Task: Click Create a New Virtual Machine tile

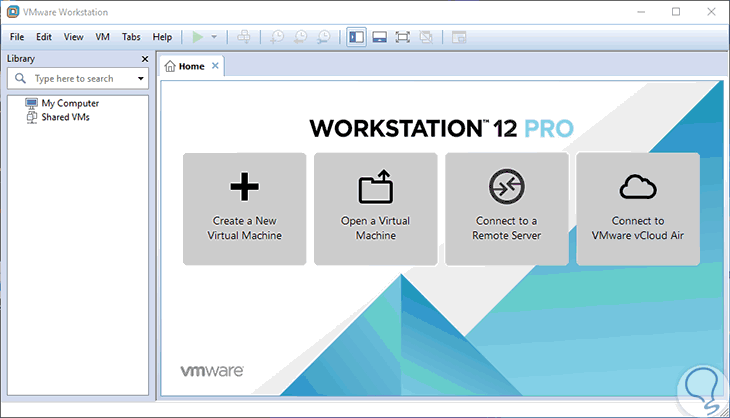Action: (244, 209)
